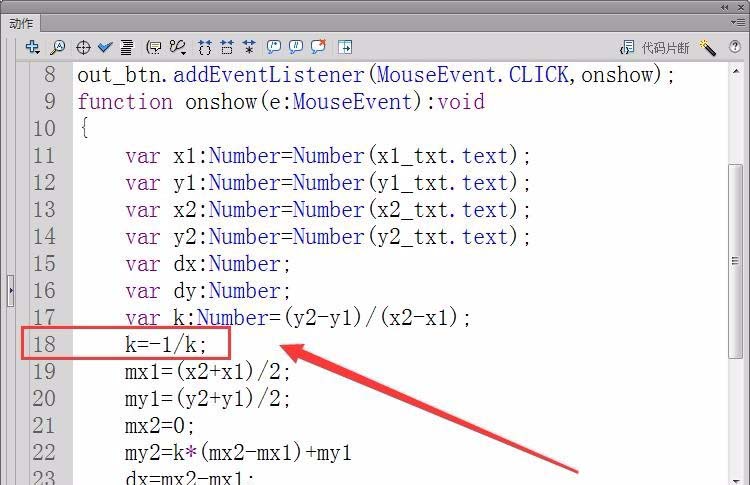The height and width of the screenshot is (485, 750).
Task: Open the Find magnifier tool
Action: (58, 47)
